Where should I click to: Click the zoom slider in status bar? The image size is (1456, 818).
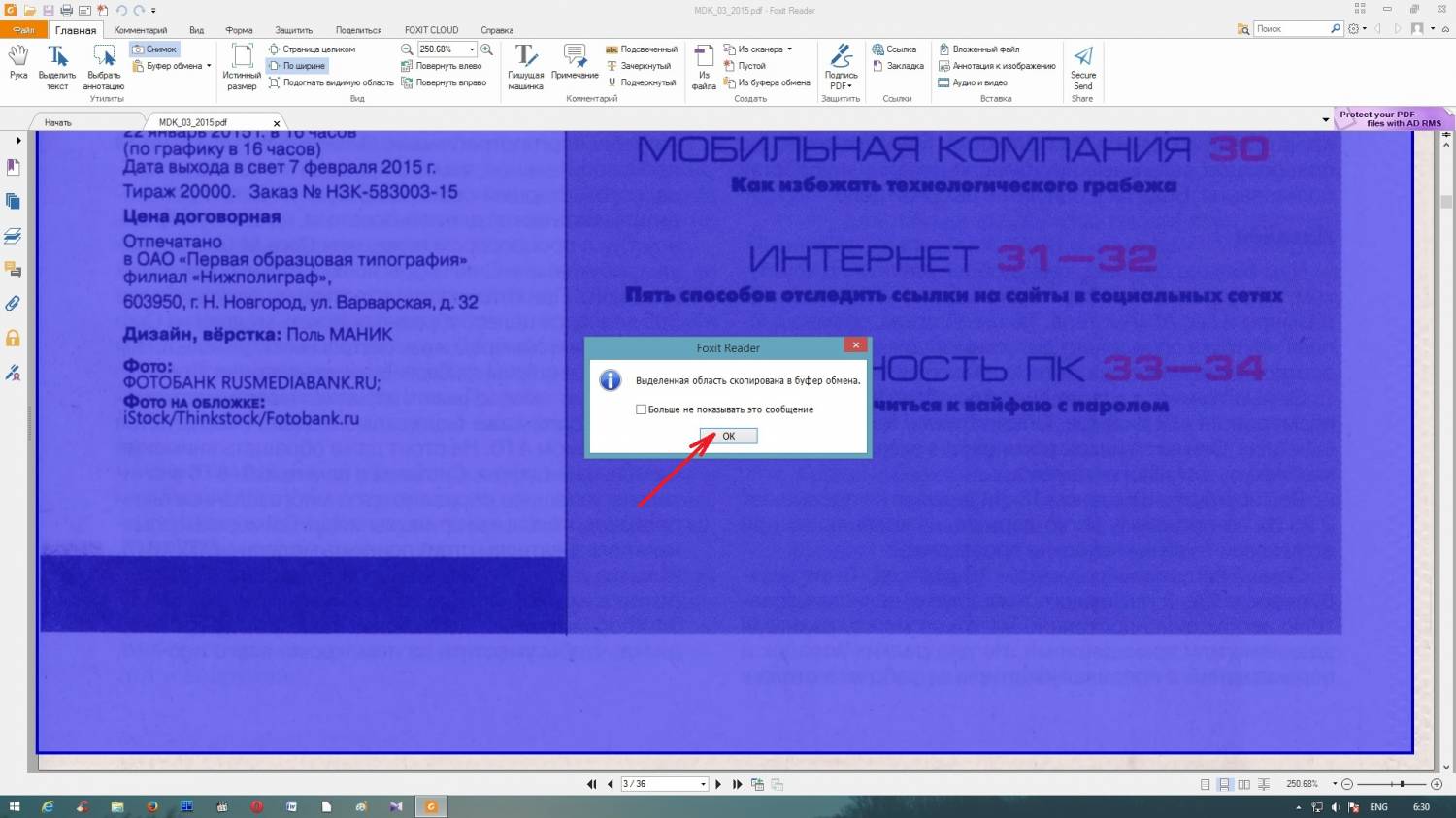tap(1401, 784)
